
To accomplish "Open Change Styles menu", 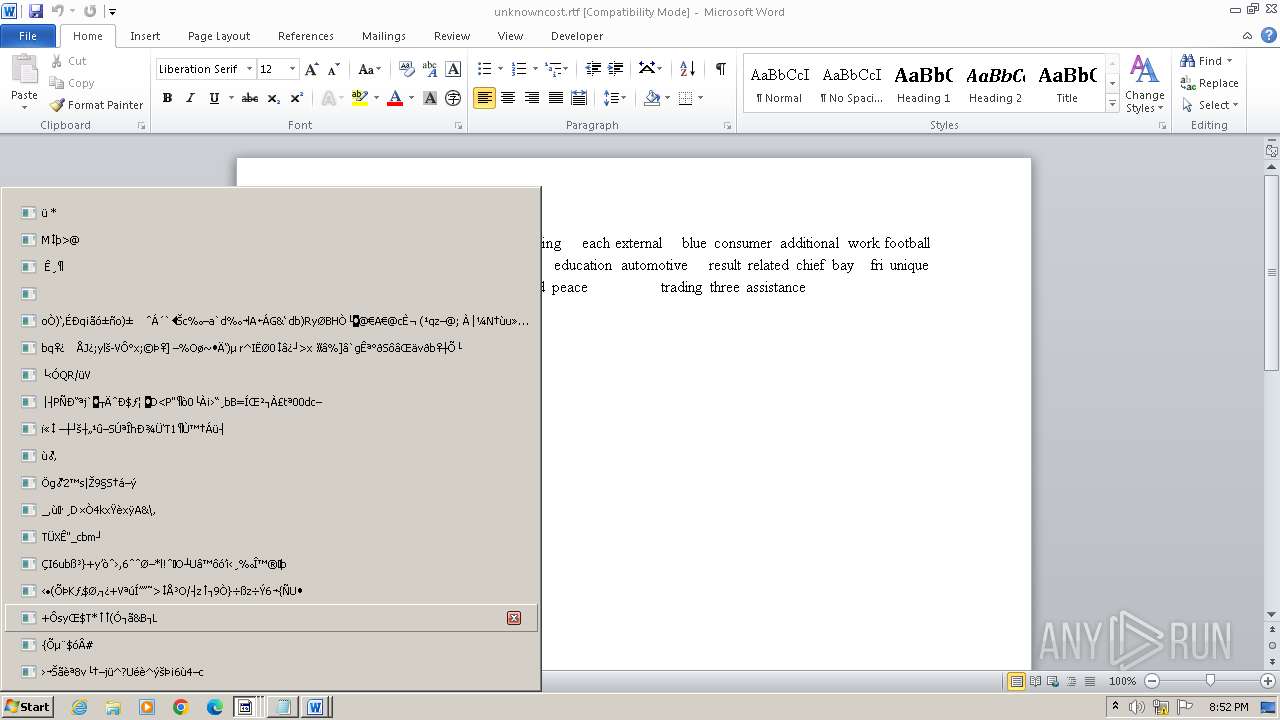I will pyautogui.click(x=1144, y=84).
